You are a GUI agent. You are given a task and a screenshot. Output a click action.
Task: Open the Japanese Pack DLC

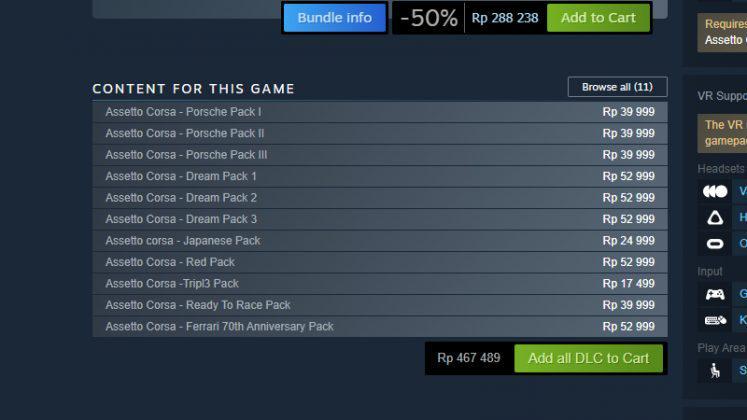point(380,240)
